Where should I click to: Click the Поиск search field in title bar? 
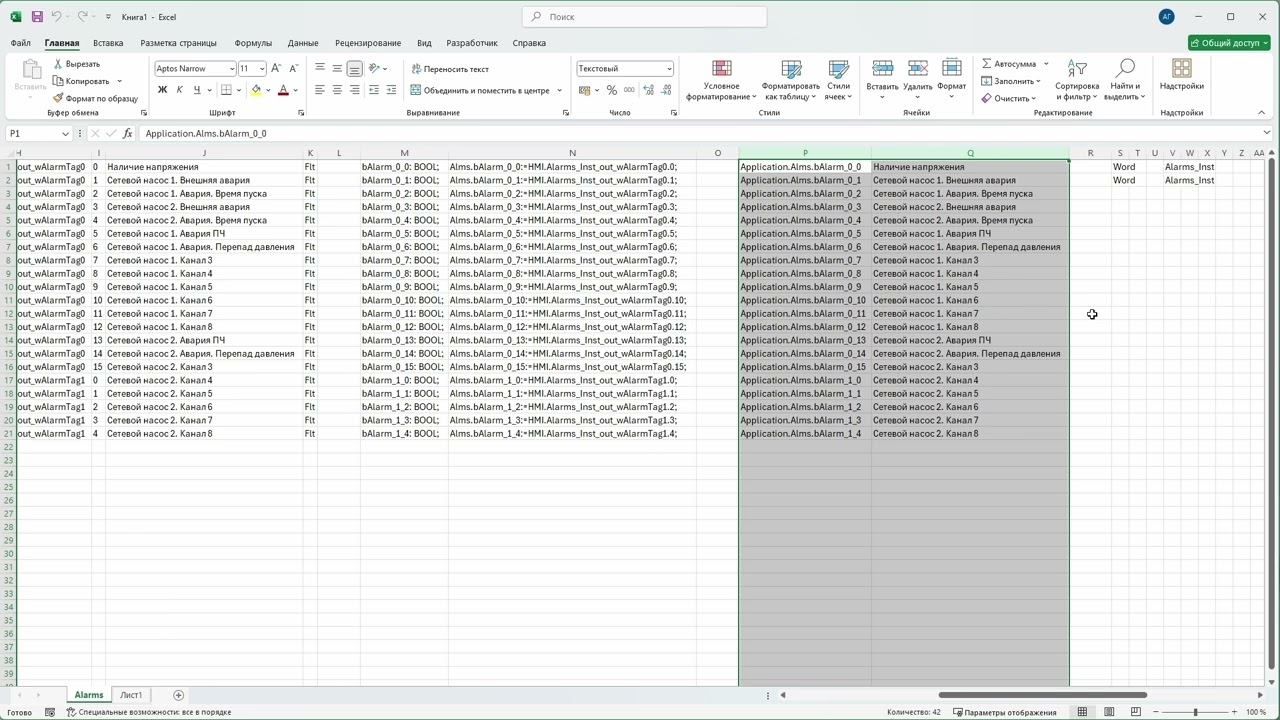tap(644, 16)
